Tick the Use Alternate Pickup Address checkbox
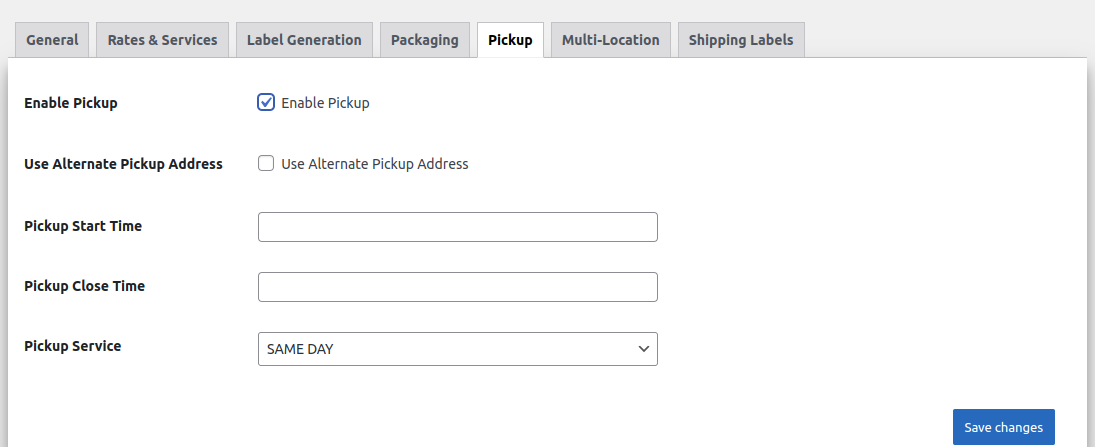Viewport: 1095px width, 447px height. 266,164
